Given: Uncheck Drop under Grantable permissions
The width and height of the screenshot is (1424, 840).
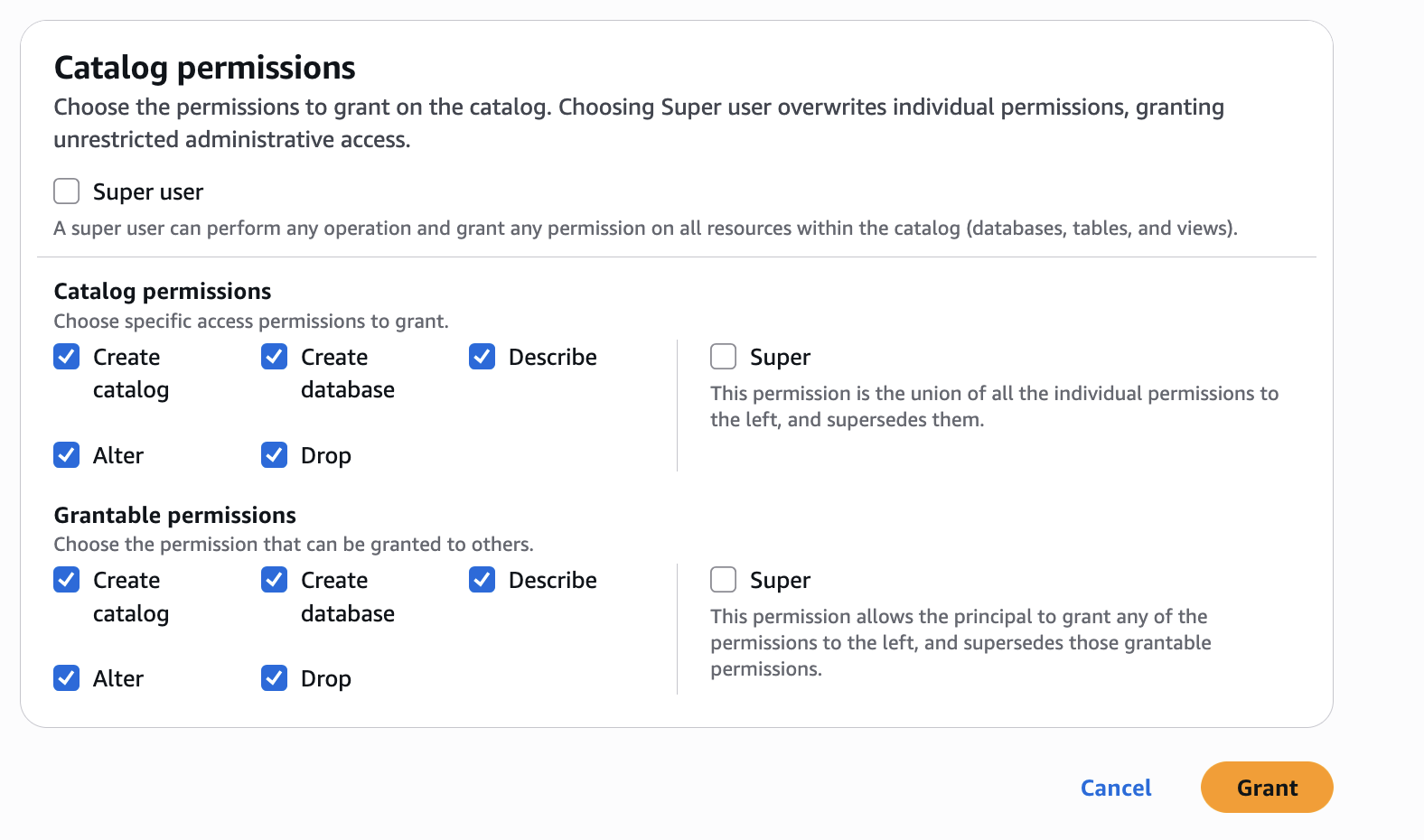Looking at the screenshot, I should click(x=275, y=678).
